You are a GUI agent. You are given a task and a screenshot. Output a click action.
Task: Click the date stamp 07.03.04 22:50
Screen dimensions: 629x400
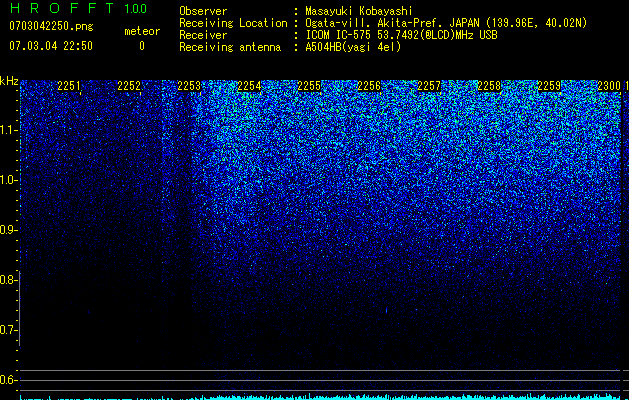(x=51, y=46)
